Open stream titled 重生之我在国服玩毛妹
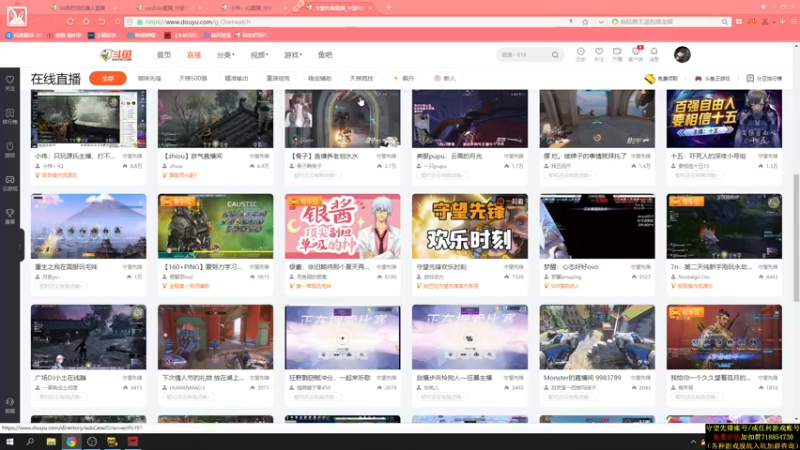Viewport: 800px width, 450px height. pyautogui.click(x=66, y=267)
